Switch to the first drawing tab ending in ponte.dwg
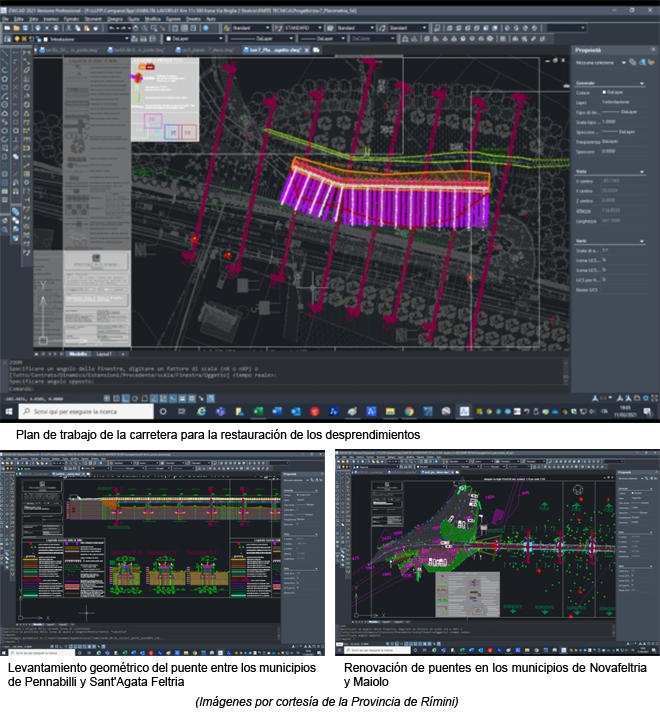Screen dimensions: 660x715 [x=69, y=50]
